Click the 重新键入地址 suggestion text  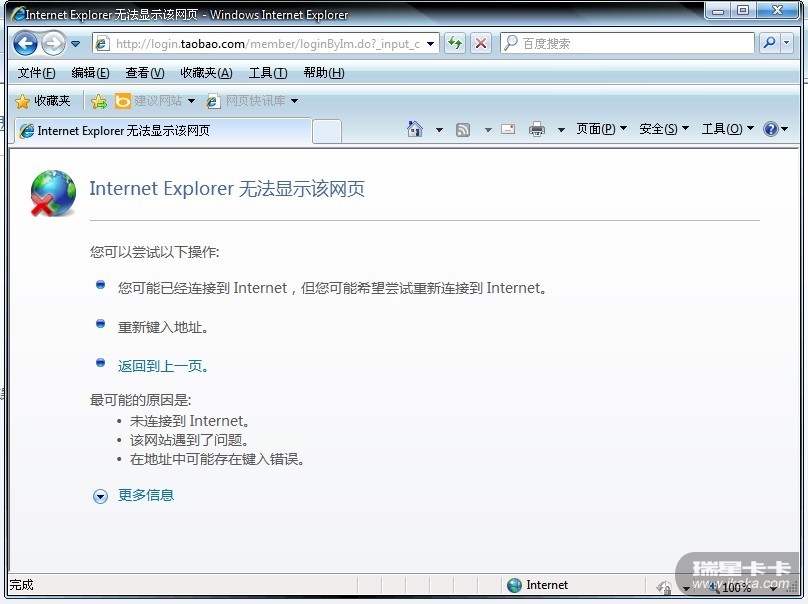tap(162, 327)
